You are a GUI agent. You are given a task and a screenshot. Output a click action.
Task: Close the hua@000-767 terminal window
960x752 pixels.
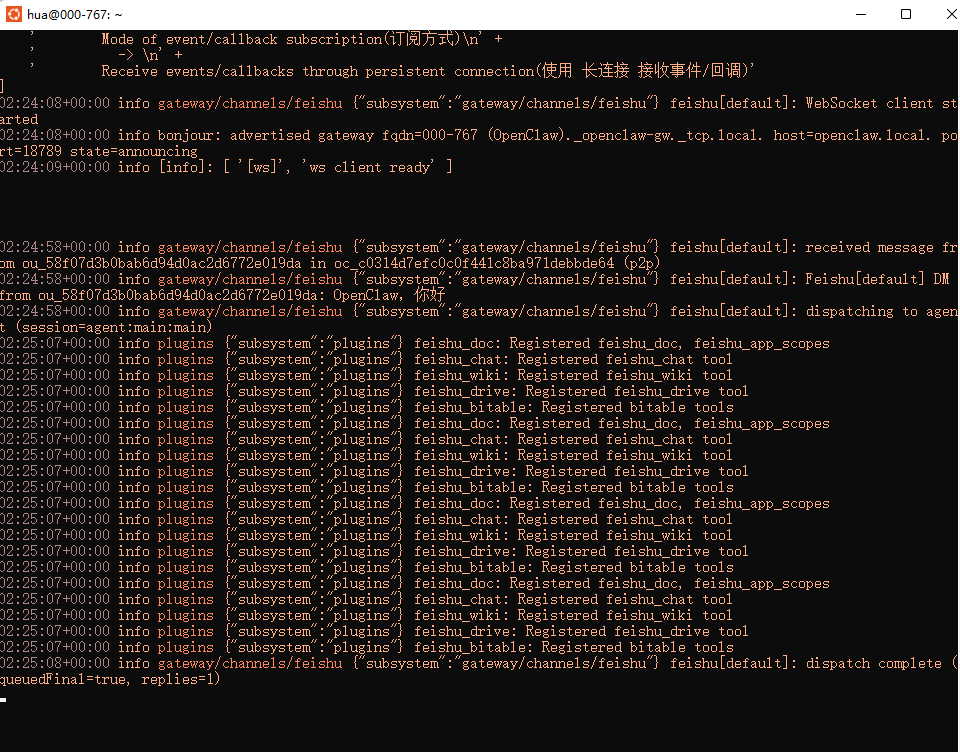click(951, 14)
